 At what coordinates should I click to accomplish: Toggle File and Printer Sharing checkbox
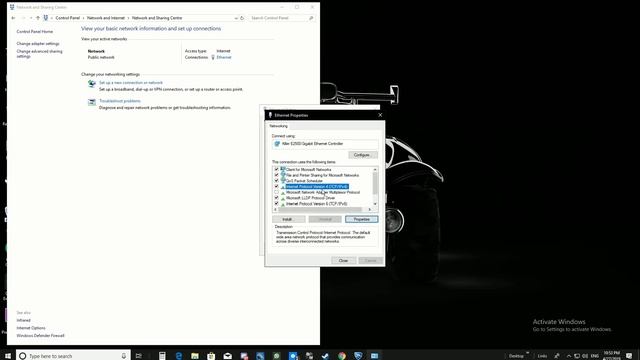(276, 175)
